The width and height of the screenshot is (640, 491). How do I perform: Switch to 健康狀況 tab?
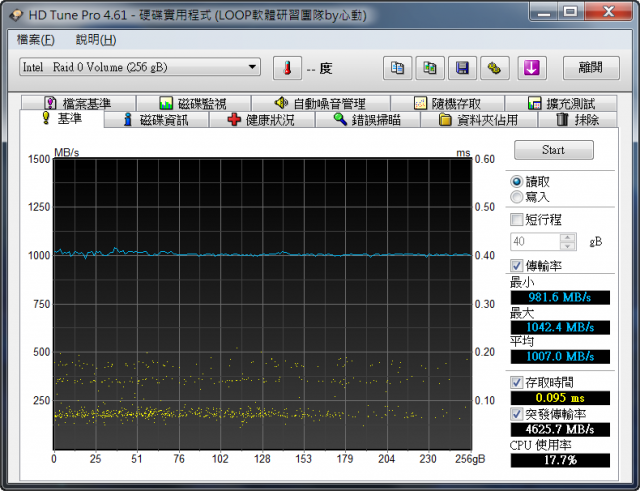pos(262,120)
